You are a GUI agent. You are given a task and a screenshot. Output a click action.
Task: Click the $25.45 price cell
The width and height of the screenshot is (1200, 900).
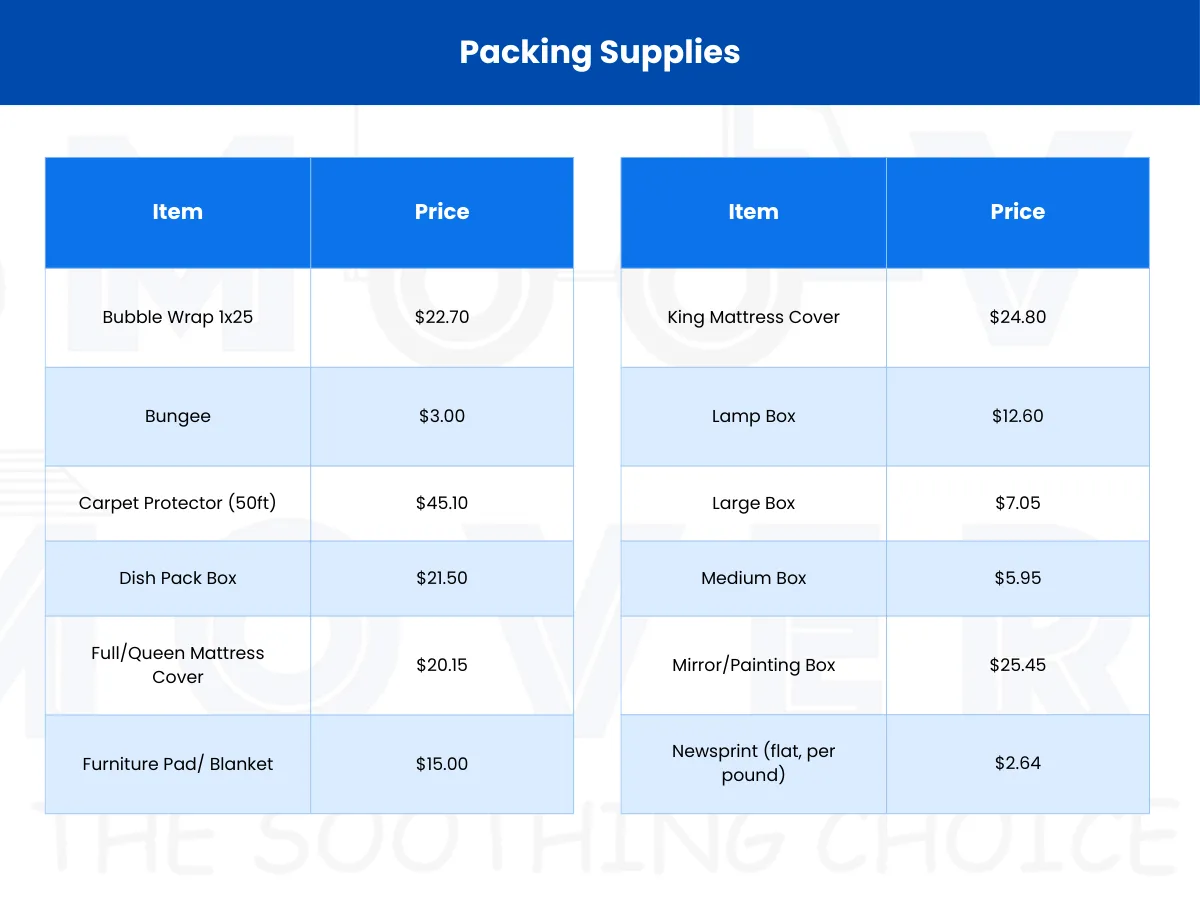click(x=1018, y=665)
